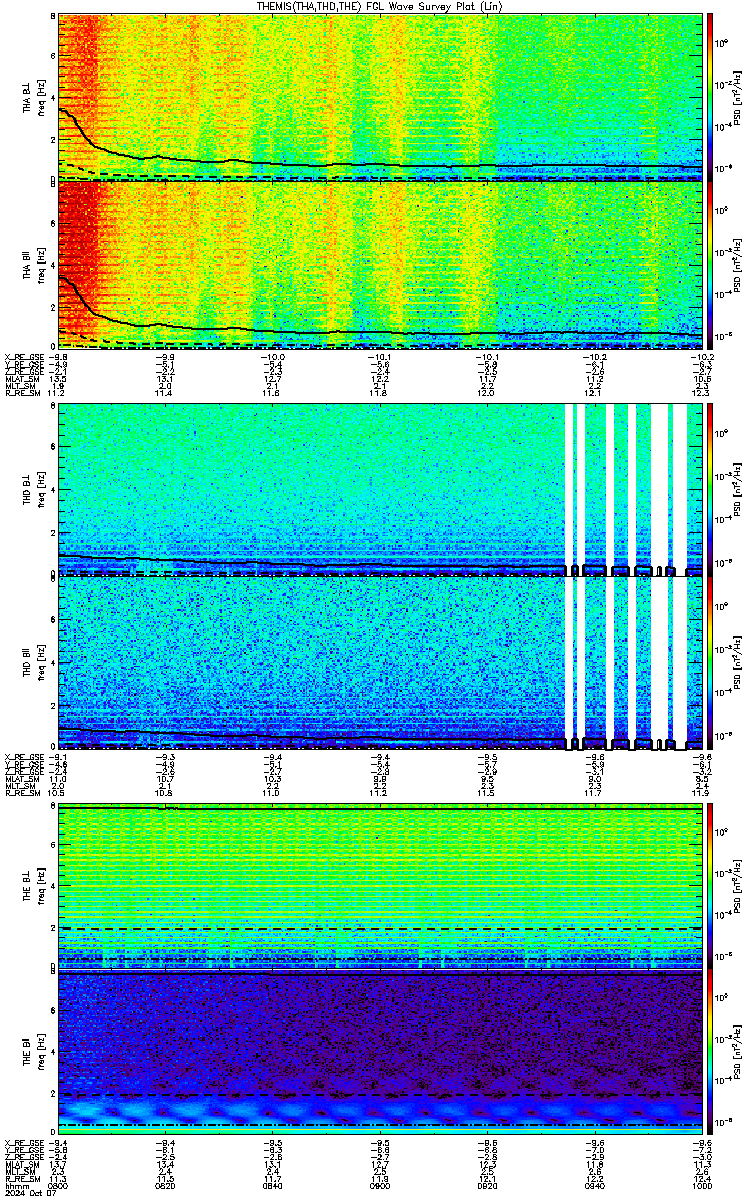
Task: Select the THD B-perpendicular spectrogram panel
Action: 380,490
